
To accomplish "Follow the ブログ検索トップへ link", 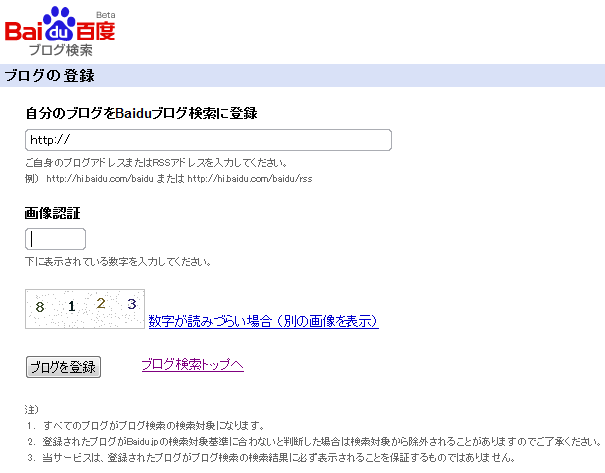I will coord(193,365).
